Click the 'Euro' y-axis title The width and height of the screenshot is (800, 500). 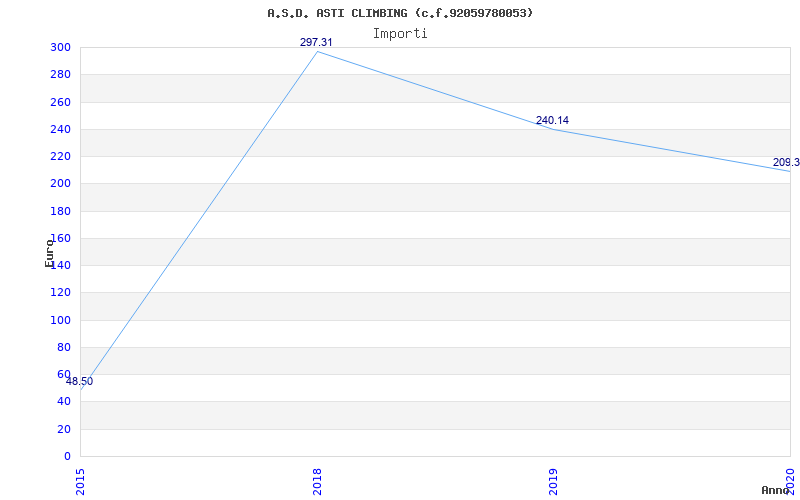(x=49, y=253)
